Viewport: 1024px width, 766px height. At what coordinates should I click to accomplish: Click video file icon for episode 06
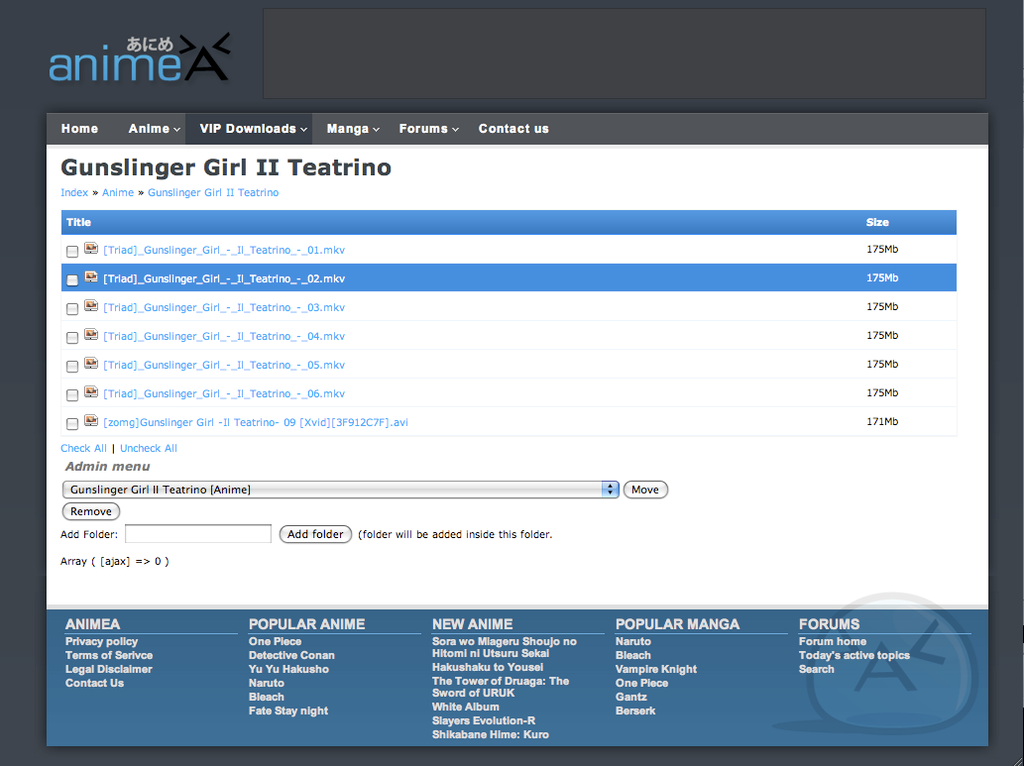tap(91, 393)
